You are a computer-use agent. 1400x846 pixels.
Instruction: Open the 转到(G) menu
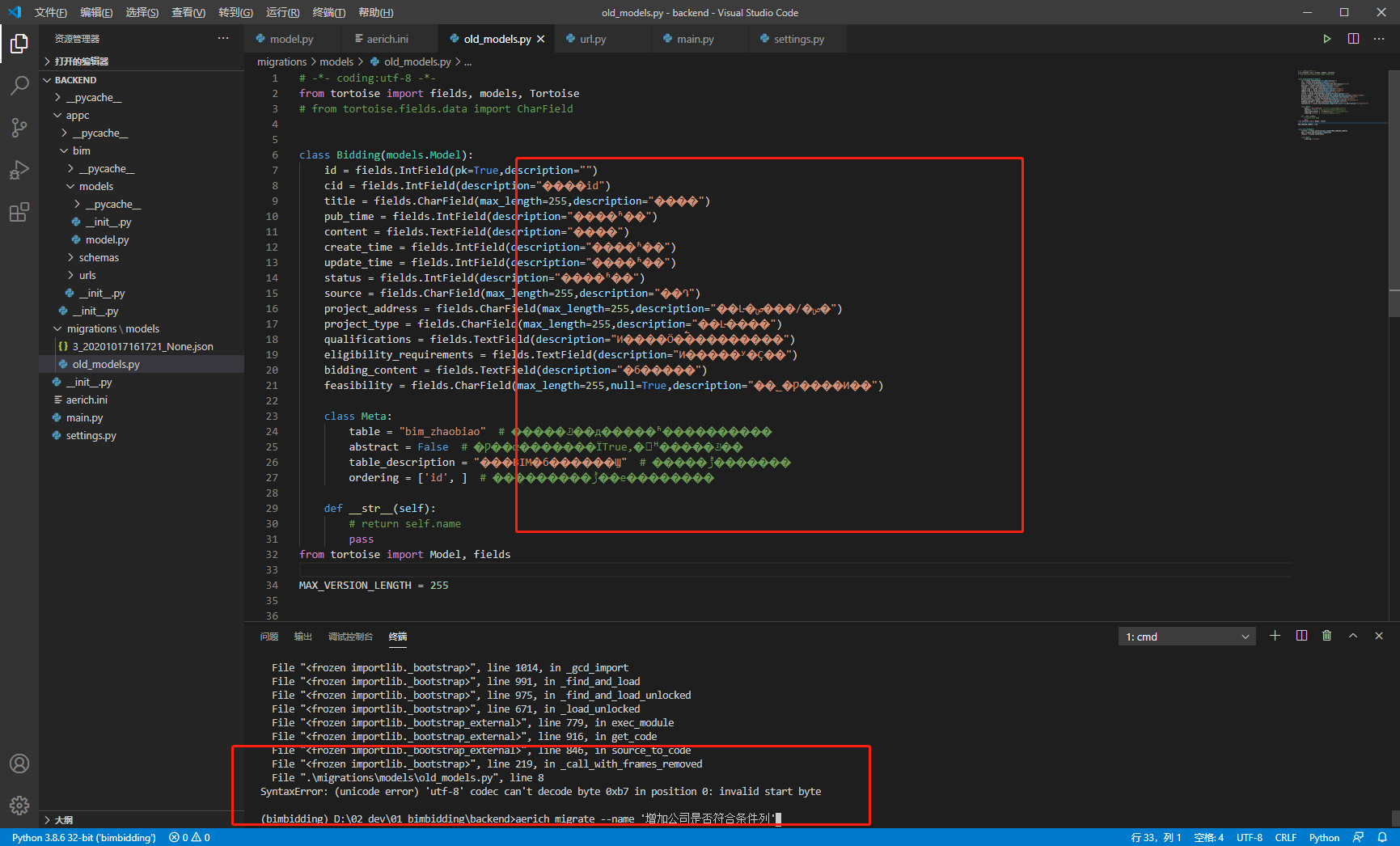coord(235,12)
